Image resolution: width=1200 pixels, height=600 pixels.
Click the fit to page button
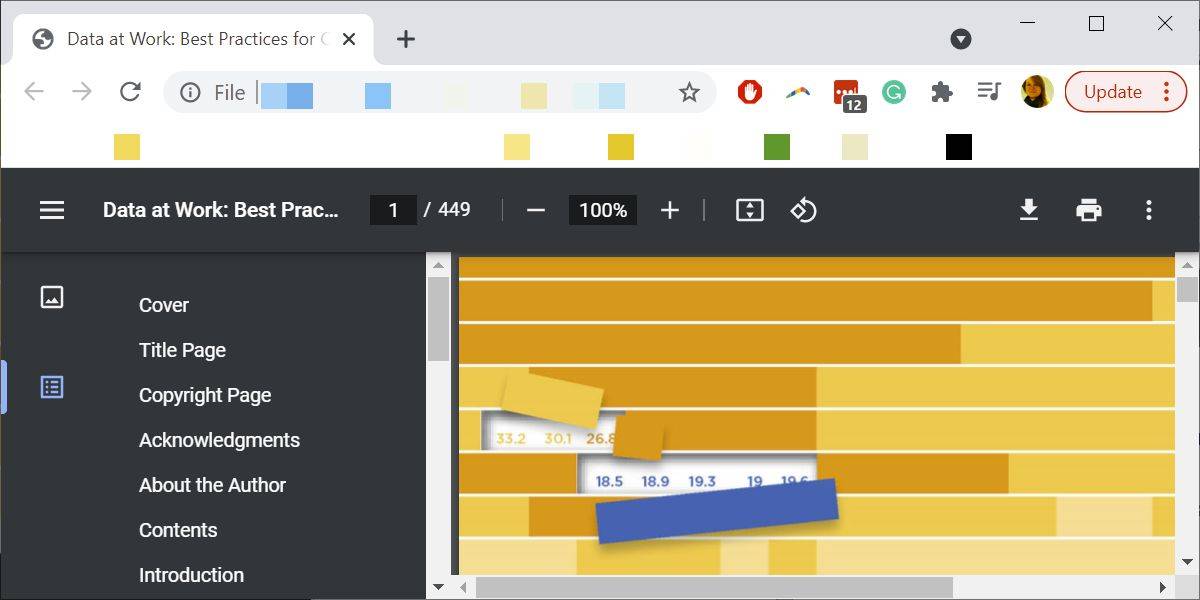click(x=749, y=210)
